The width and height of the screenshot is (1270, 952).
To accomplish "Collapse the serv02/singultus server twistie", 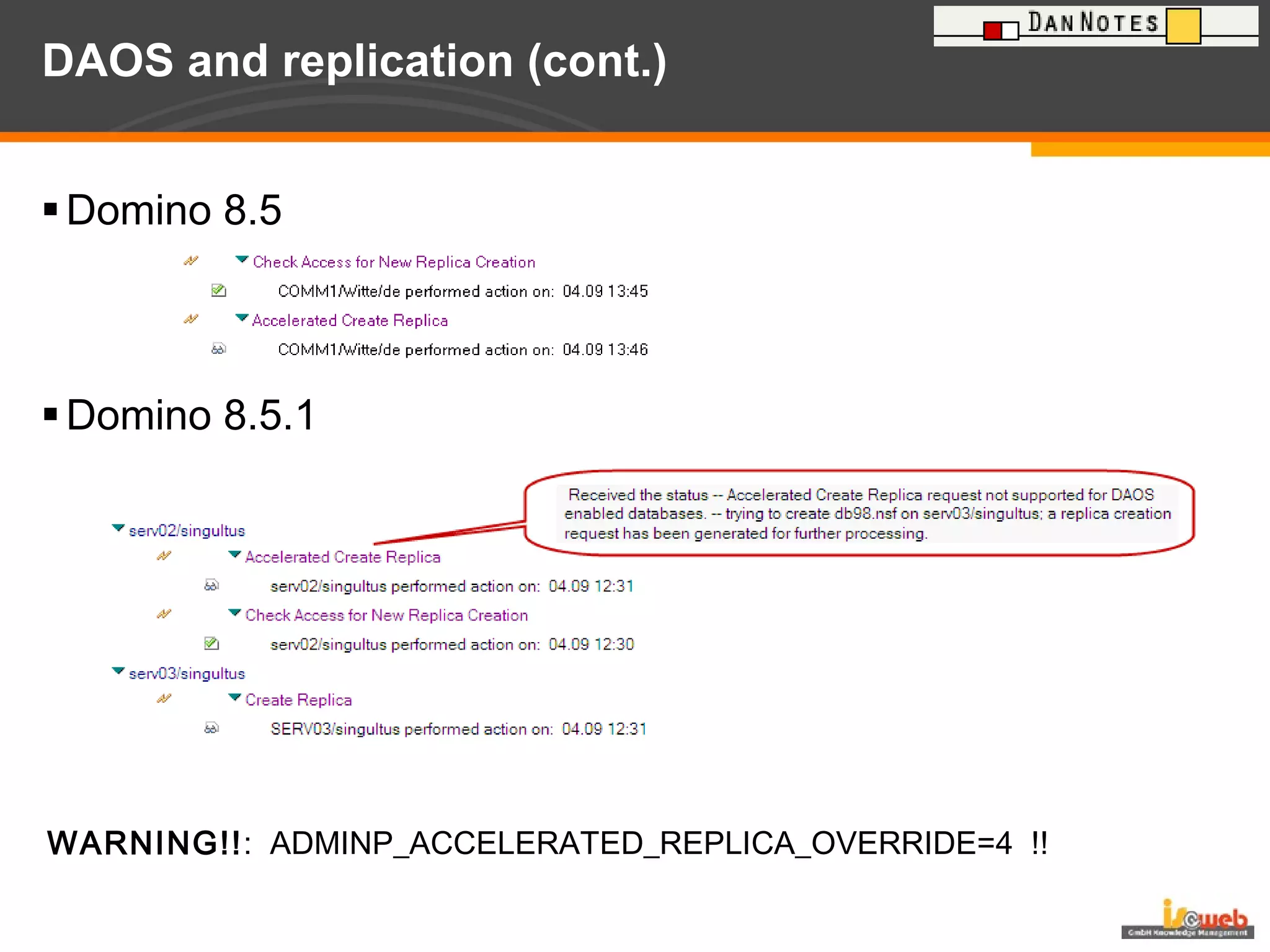I will point(118,528).
